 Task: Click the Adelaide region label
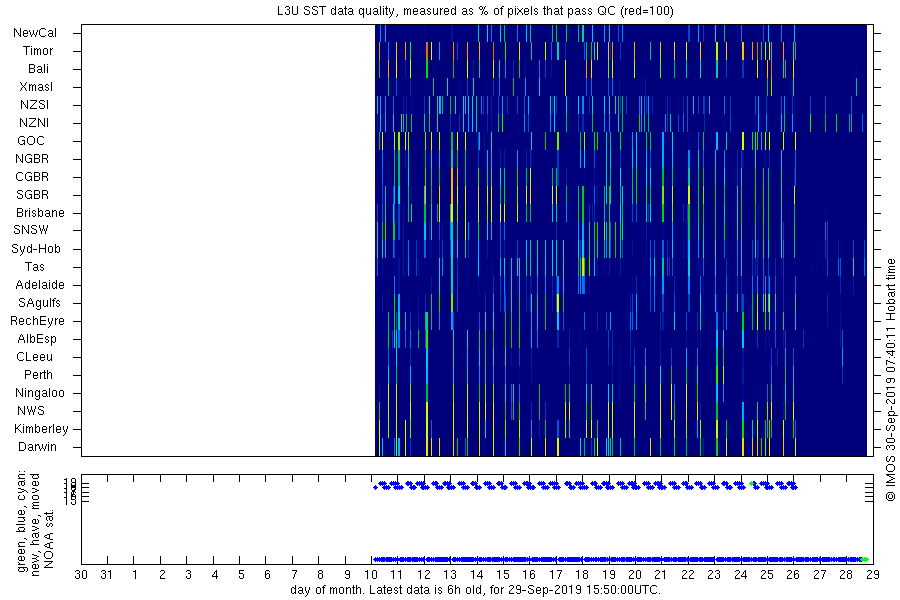tap(40, 285)
